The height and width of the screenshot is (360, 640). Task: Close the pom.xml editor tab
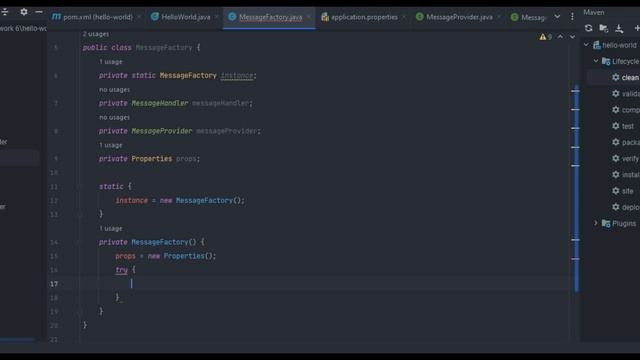(x=140, y=17)
